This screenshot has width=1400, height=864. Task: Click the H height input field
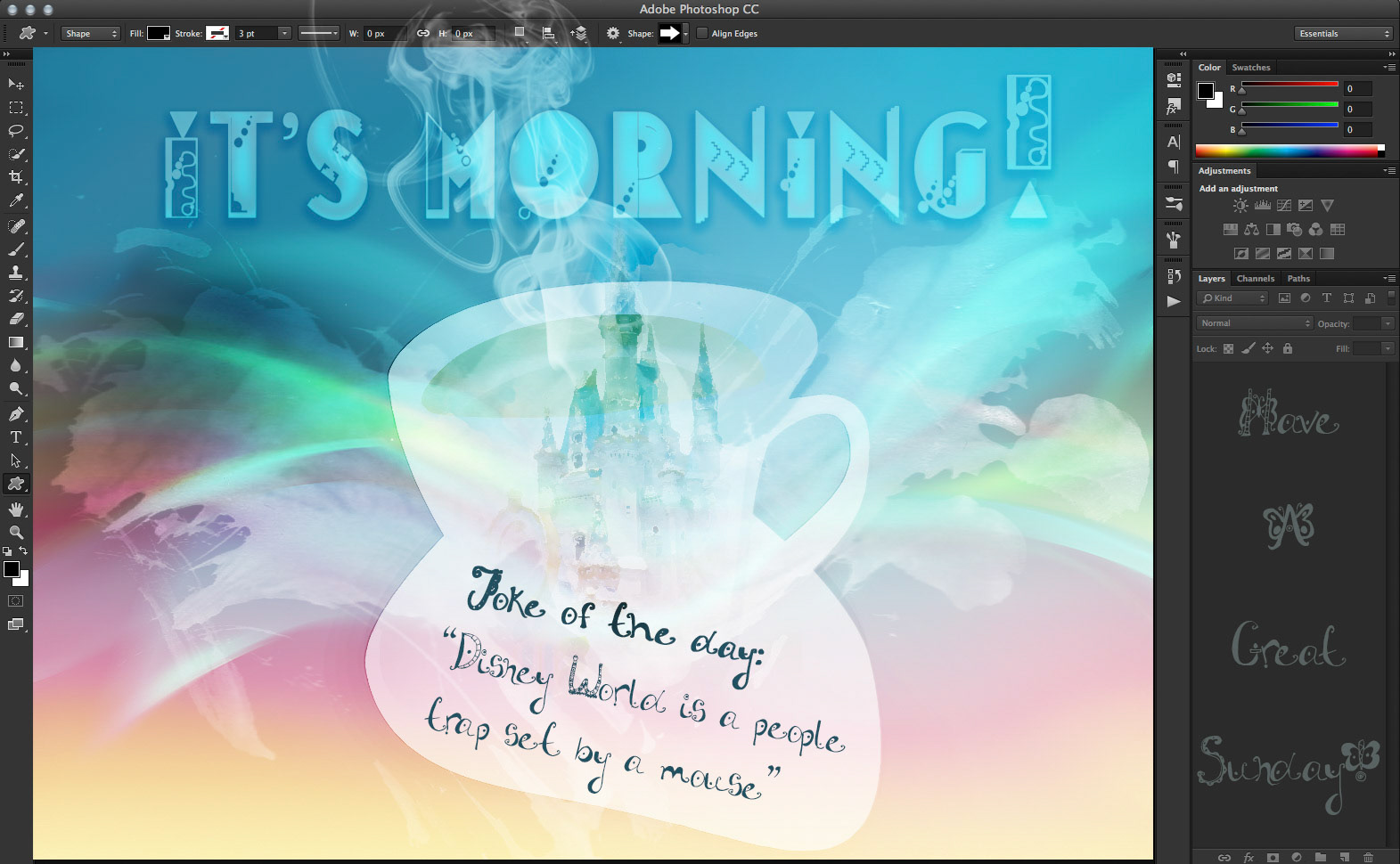[x=473, y=34]
